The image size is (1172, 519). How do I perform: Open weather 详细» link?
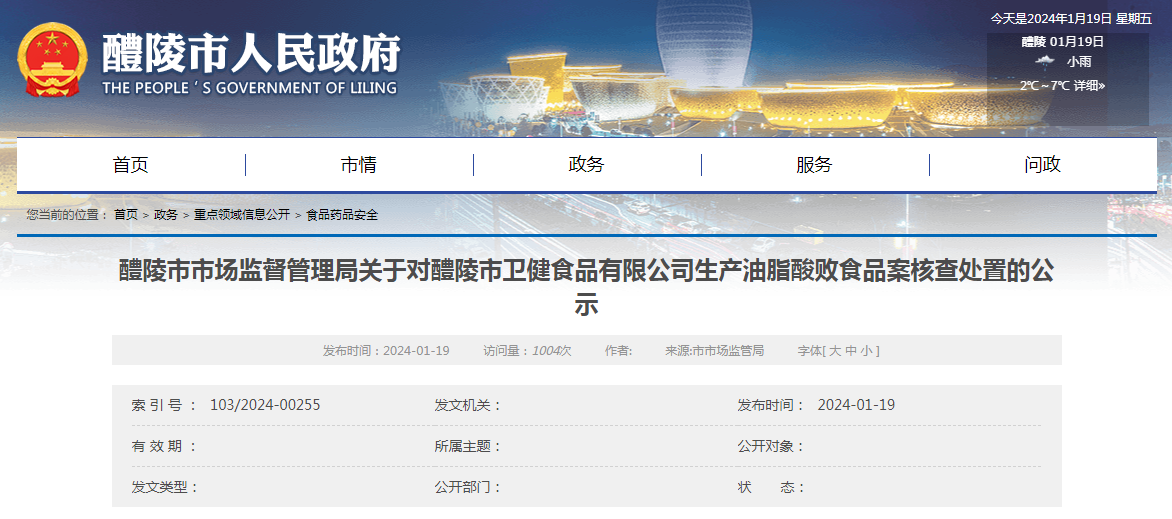1089,85
